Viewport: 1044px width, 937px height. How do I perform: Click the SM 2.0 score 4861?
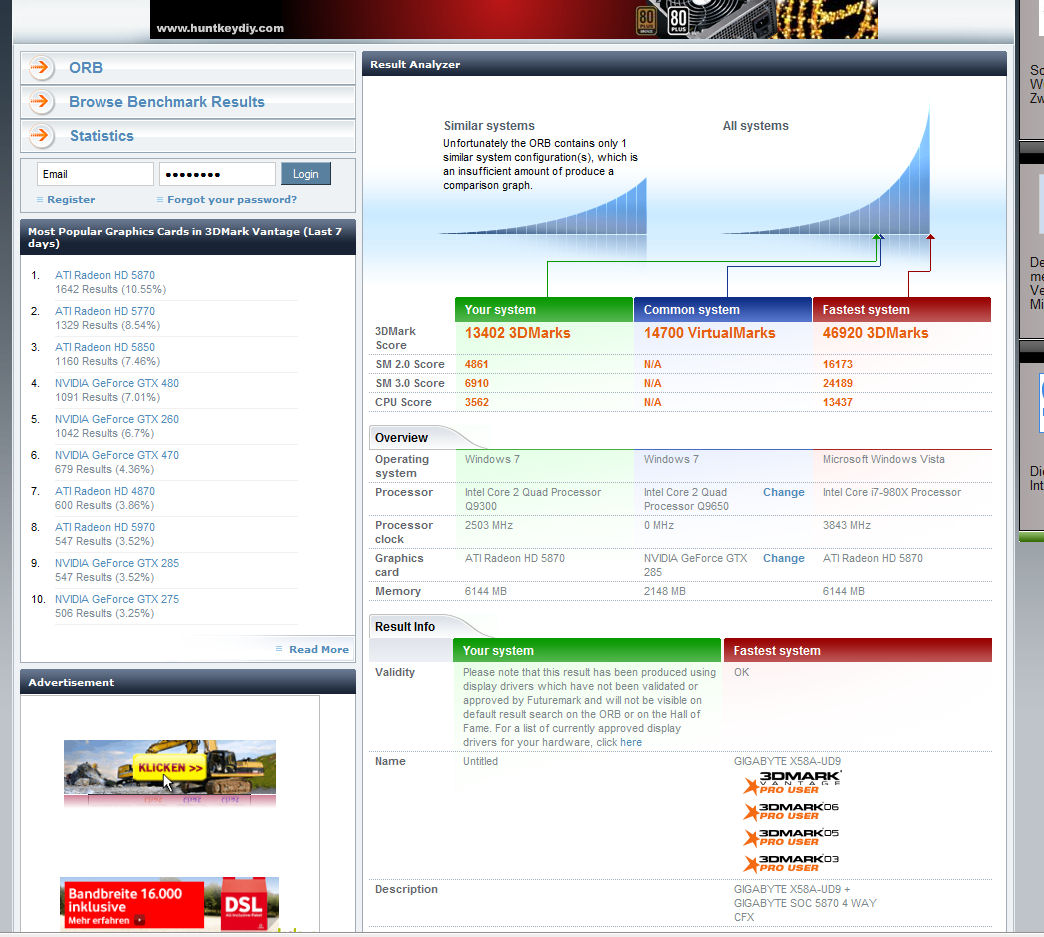click(x=477, y=364)
